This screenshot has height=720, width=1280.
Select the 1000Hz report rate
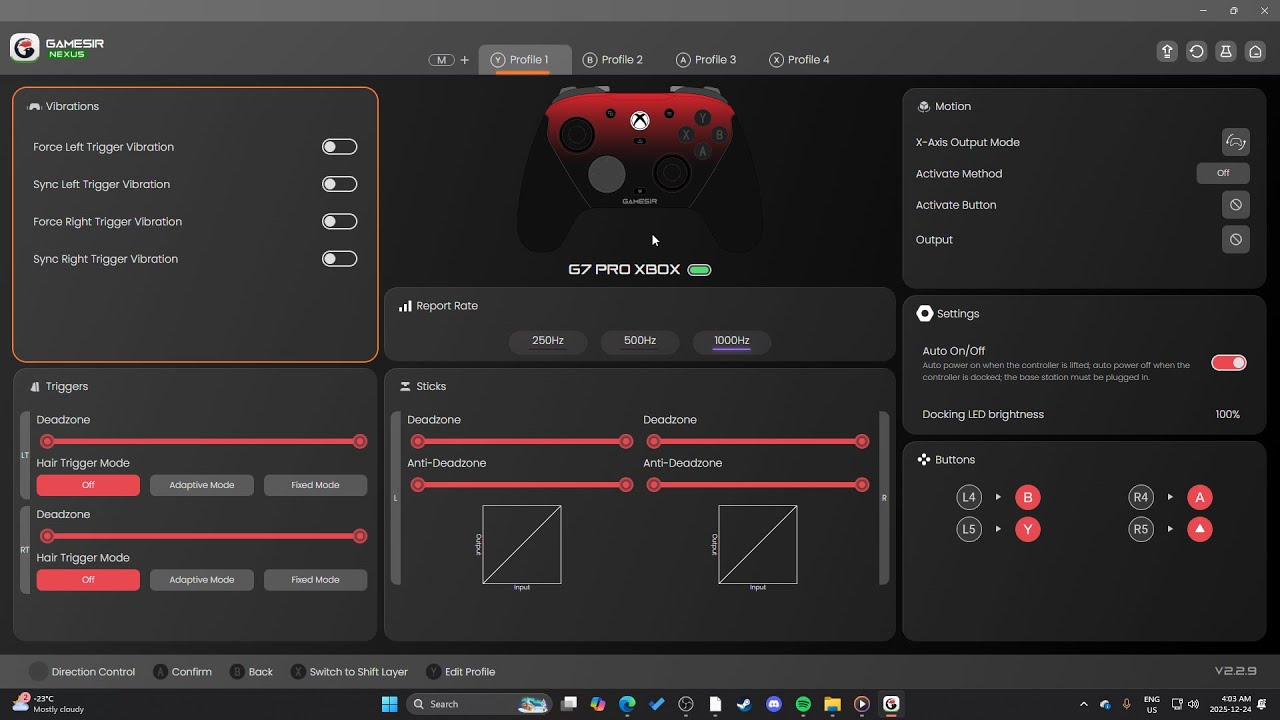tap(732, 341)
